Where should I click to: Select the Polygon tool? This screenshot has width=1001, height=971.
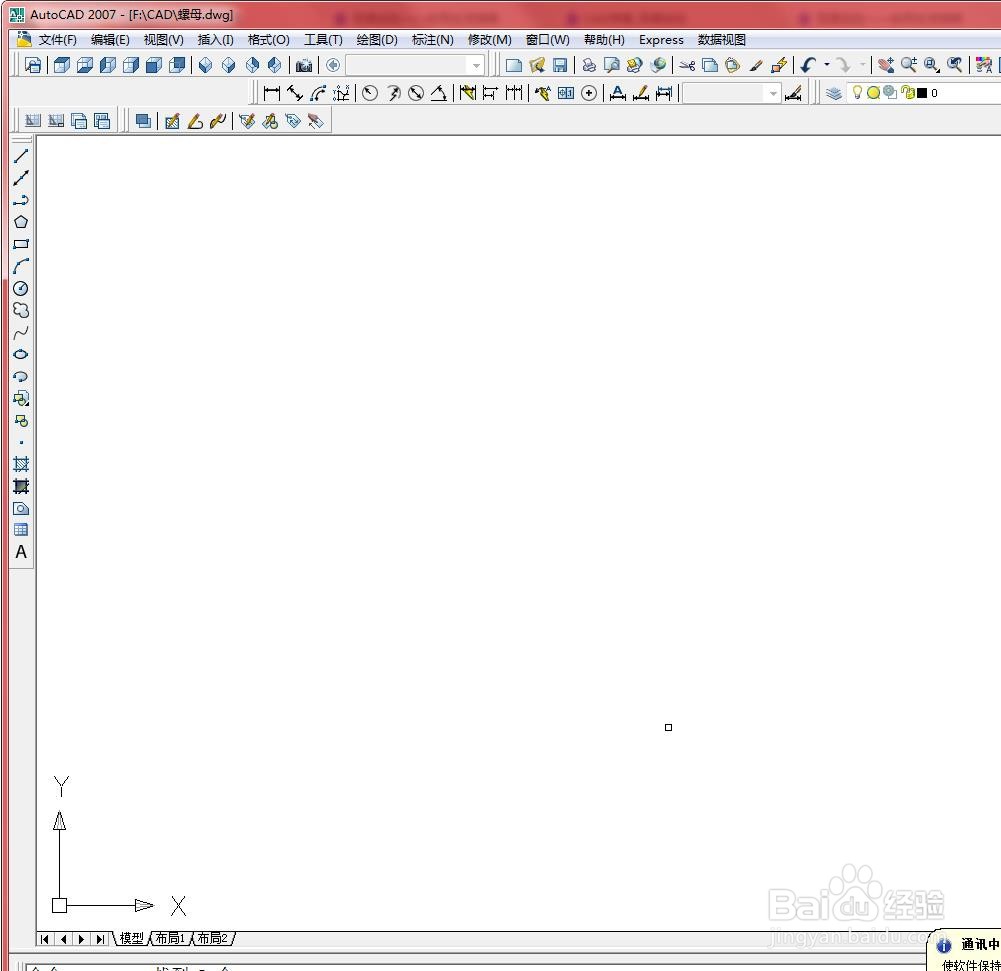pos(20,222)
